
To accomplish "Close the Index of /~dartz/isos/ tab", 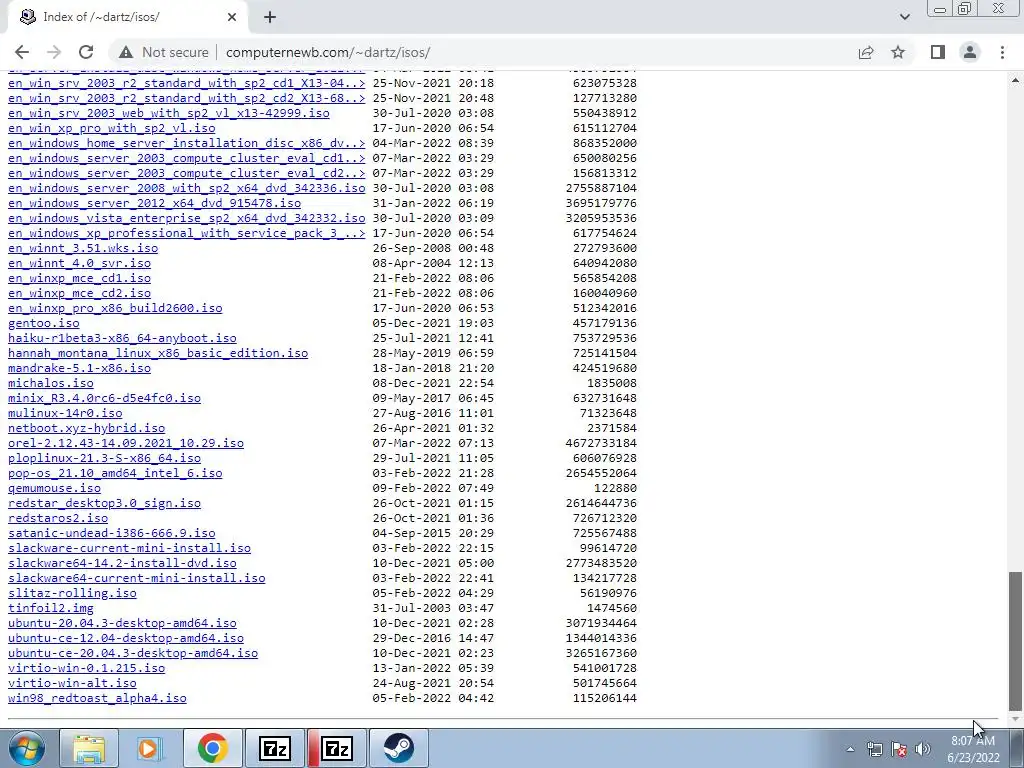I will pos(232,17).
